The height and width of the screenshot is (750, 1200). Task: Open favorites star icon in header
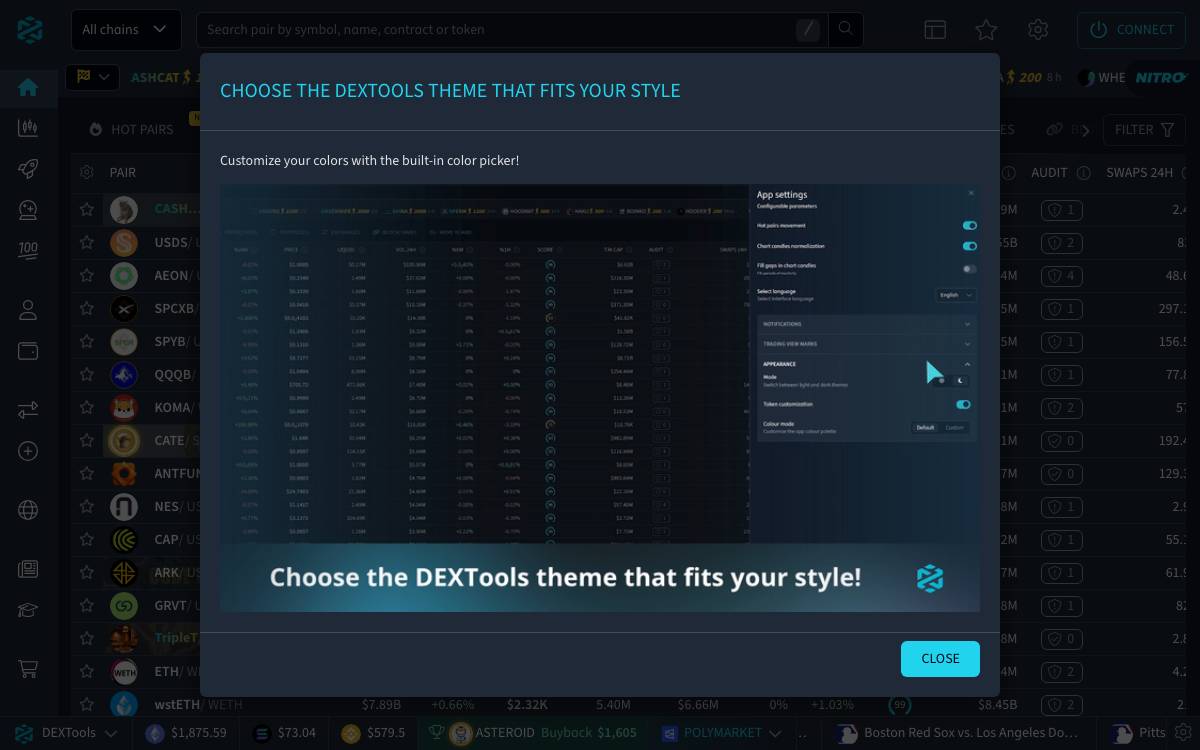(987, 30)
